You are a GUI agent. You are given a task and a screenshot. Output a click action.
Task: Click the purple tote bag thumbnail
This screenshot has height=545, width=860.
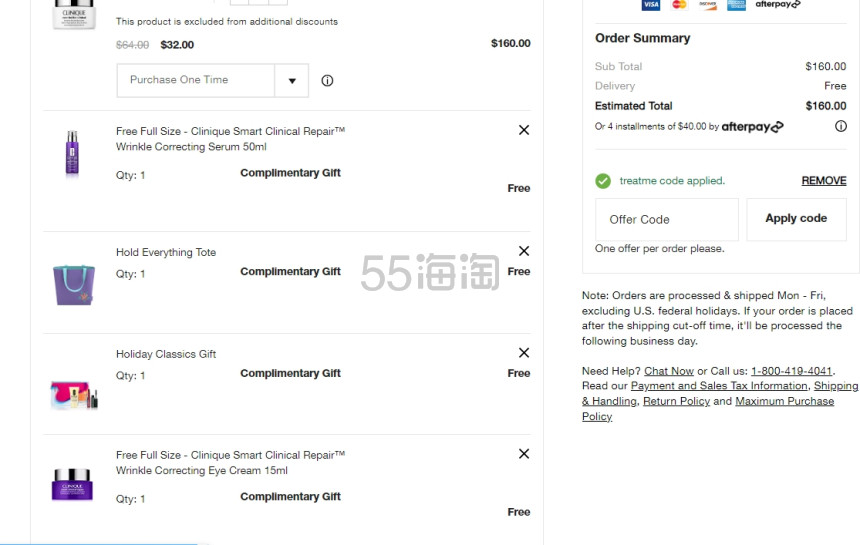tap(73, 285)
